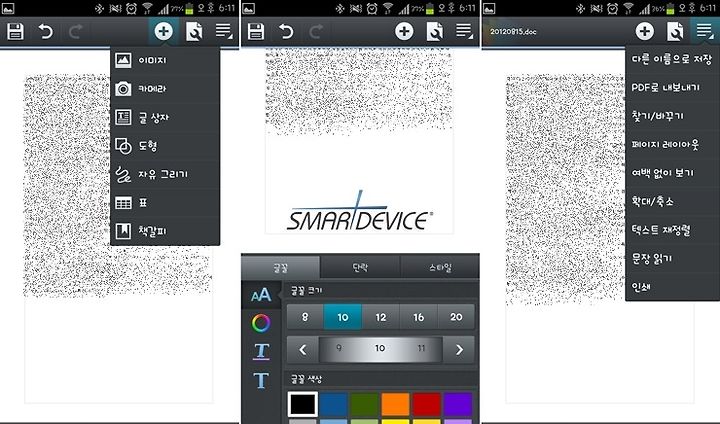This screenshot has width=720, height=424.
Task: Choose the blue font color swatch
Action: pyautogui.click(x=333, y=404)
